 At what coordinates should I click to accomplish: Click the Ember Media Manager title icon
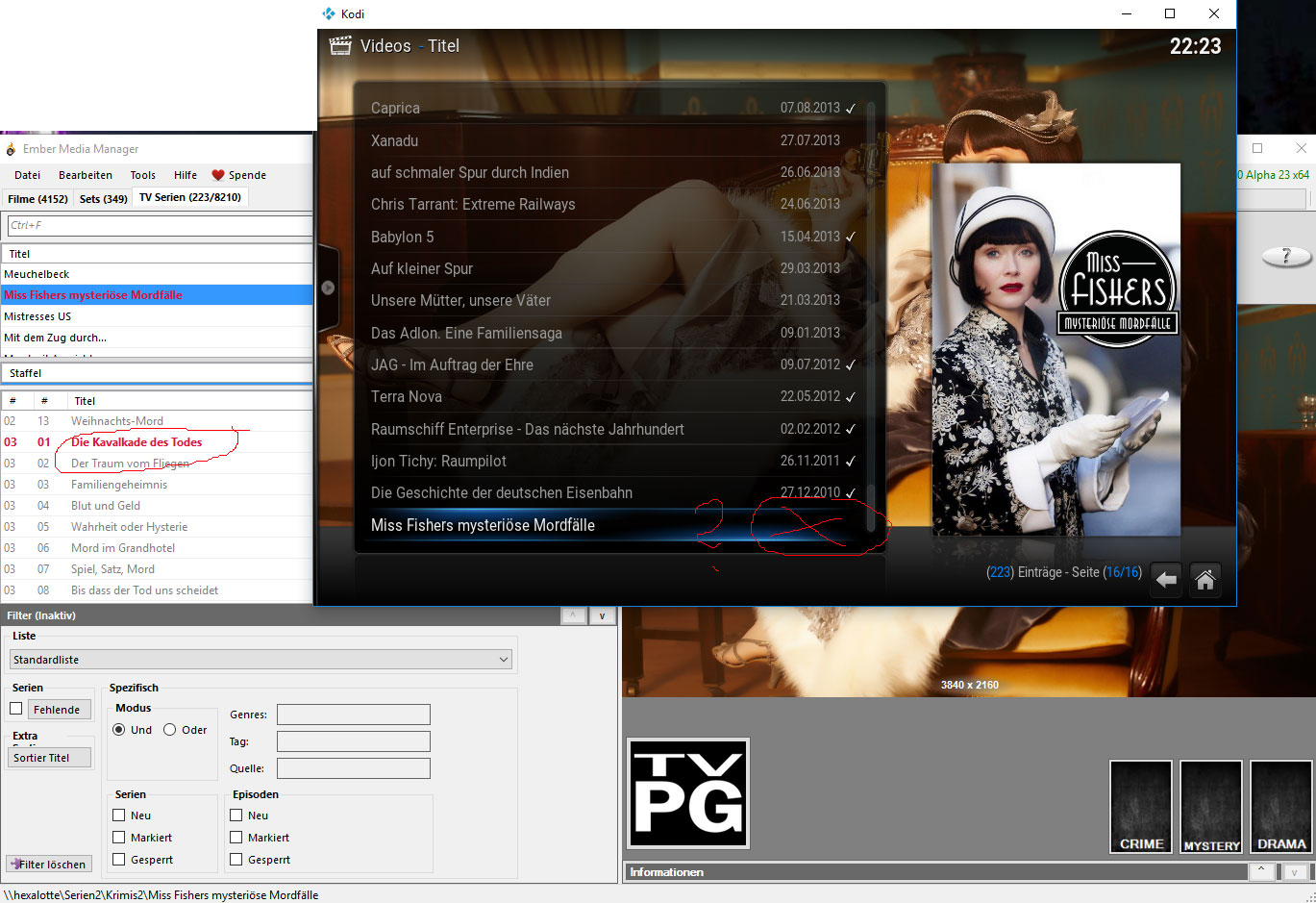coord(12,149)
